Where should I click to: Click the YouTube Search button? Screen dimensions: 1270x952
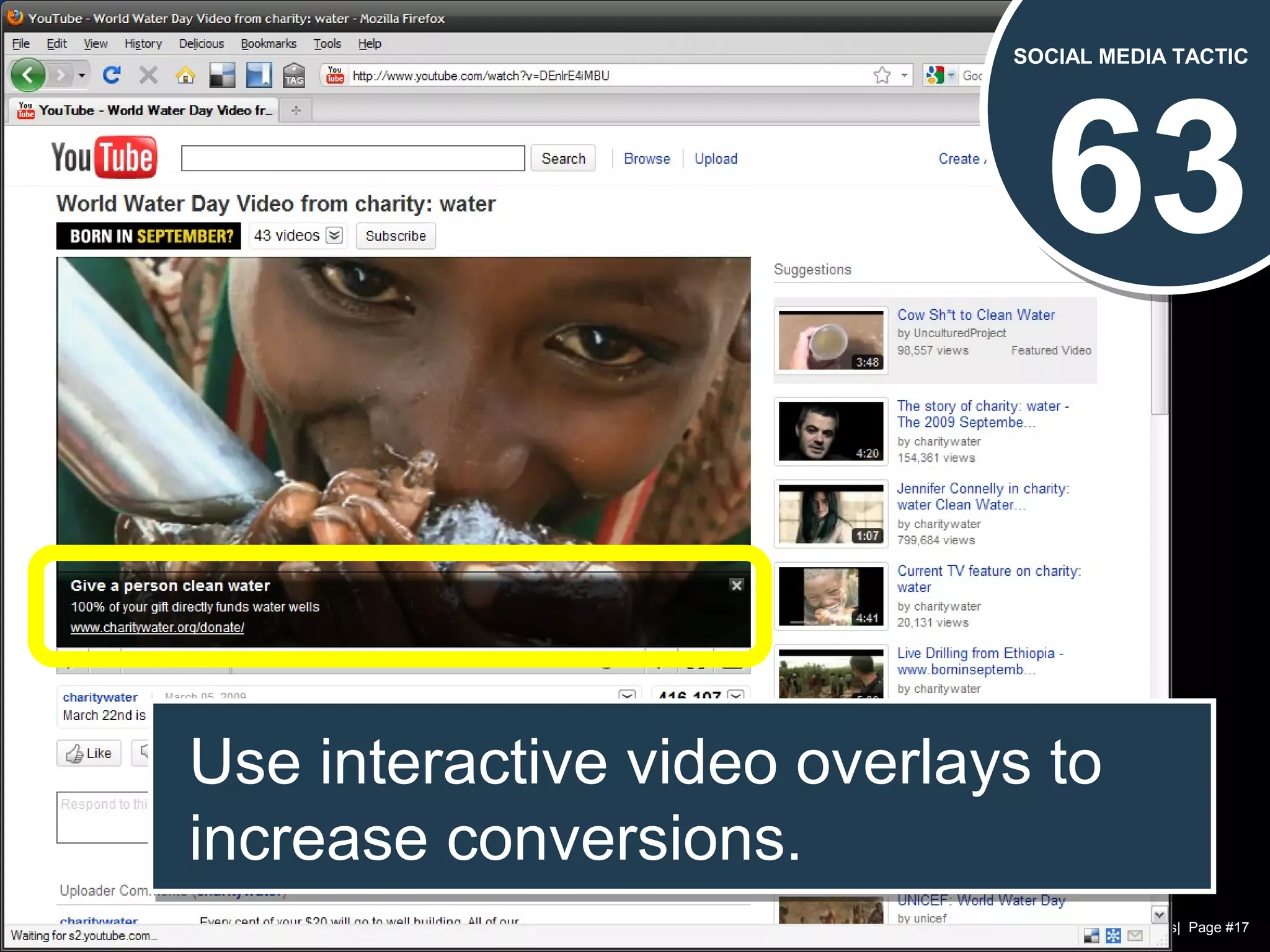click(563, 158)
